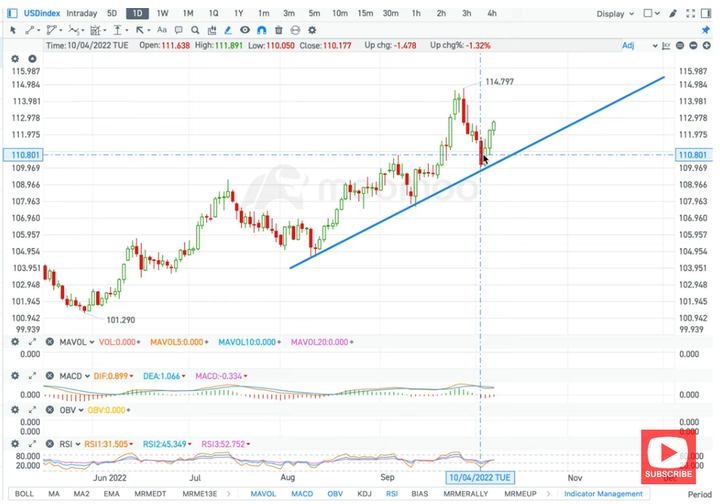Select the price range measure tool
This screenshot has height=504, width=720.
pyautogui.click(x=118, y=30)
